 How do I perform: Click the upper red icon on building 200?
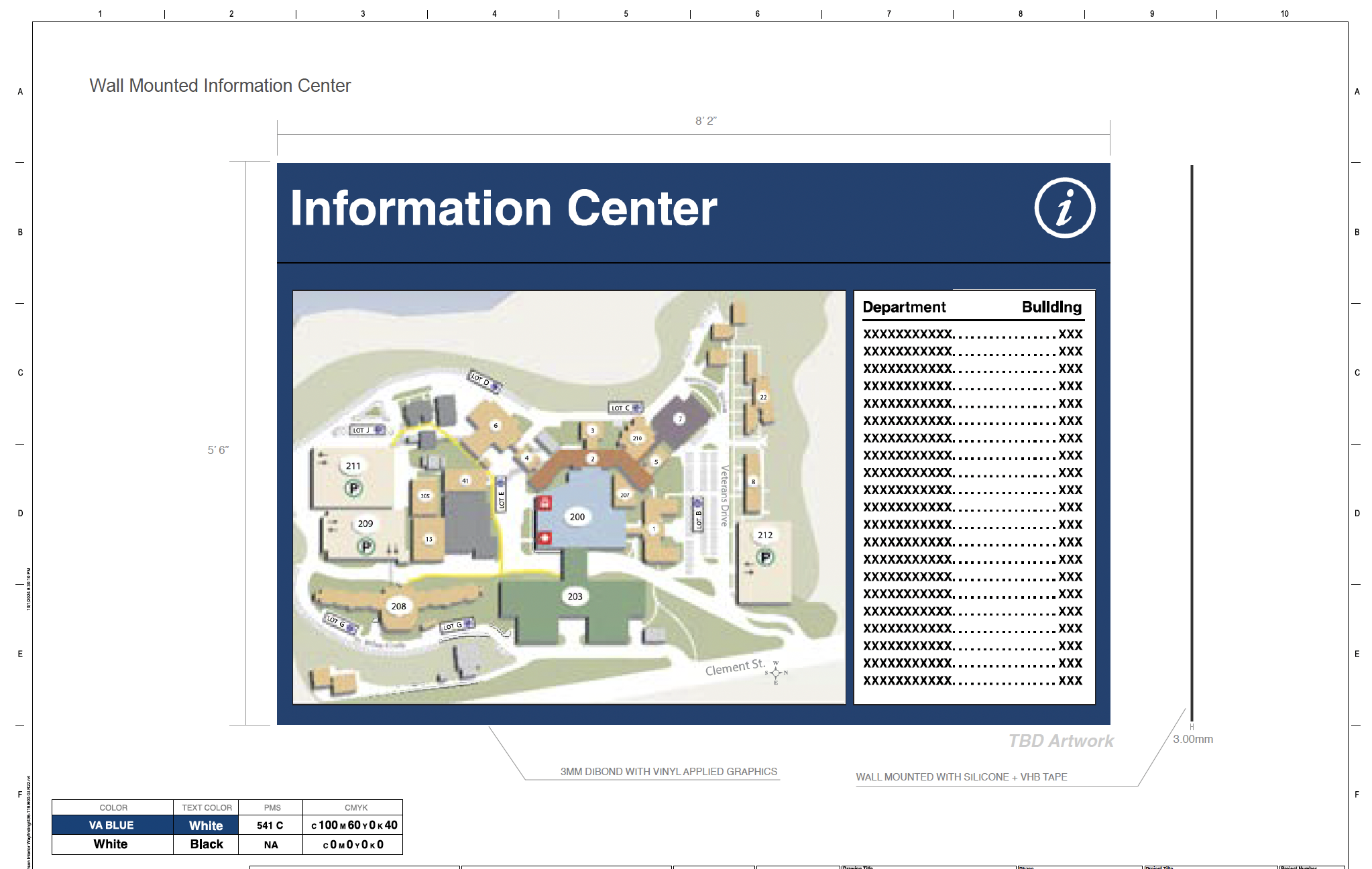click(545, 503)
